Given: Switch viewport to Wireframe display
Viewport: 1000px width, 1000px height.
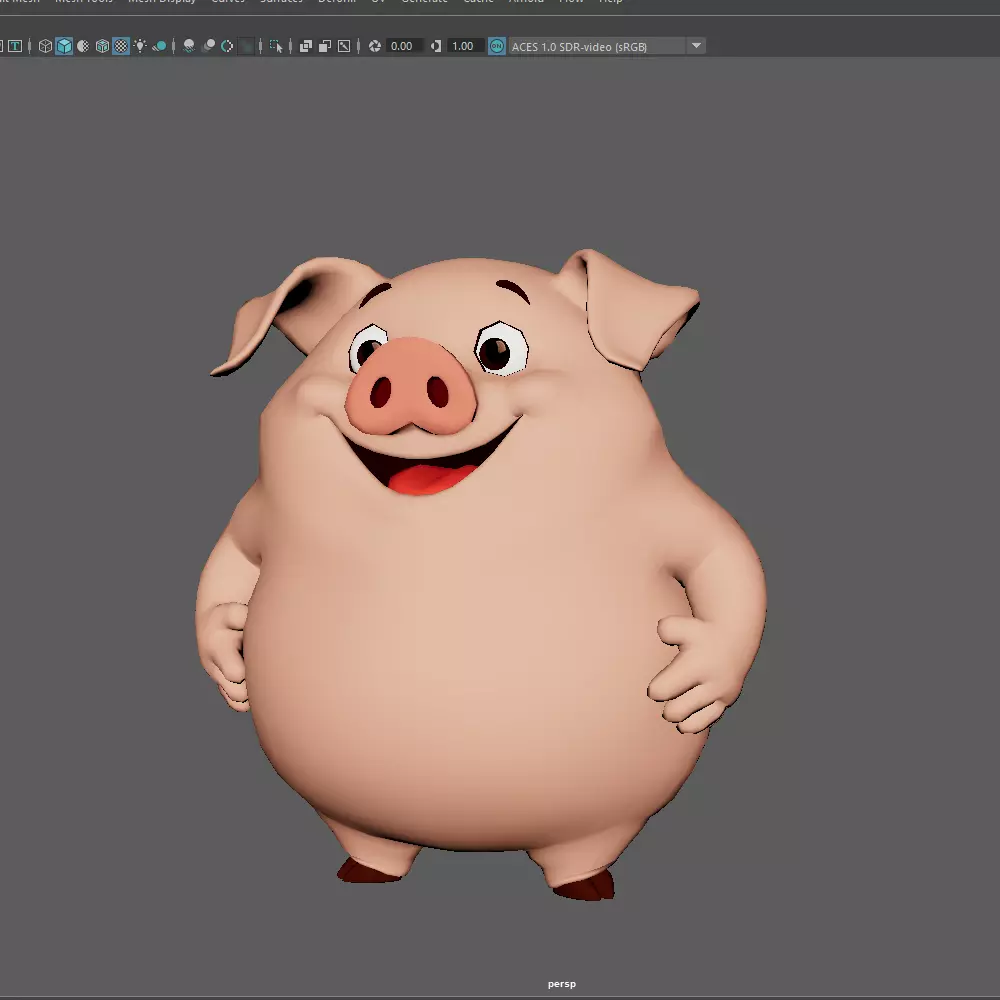Looking at the screenshot, I should click(45, 46).
